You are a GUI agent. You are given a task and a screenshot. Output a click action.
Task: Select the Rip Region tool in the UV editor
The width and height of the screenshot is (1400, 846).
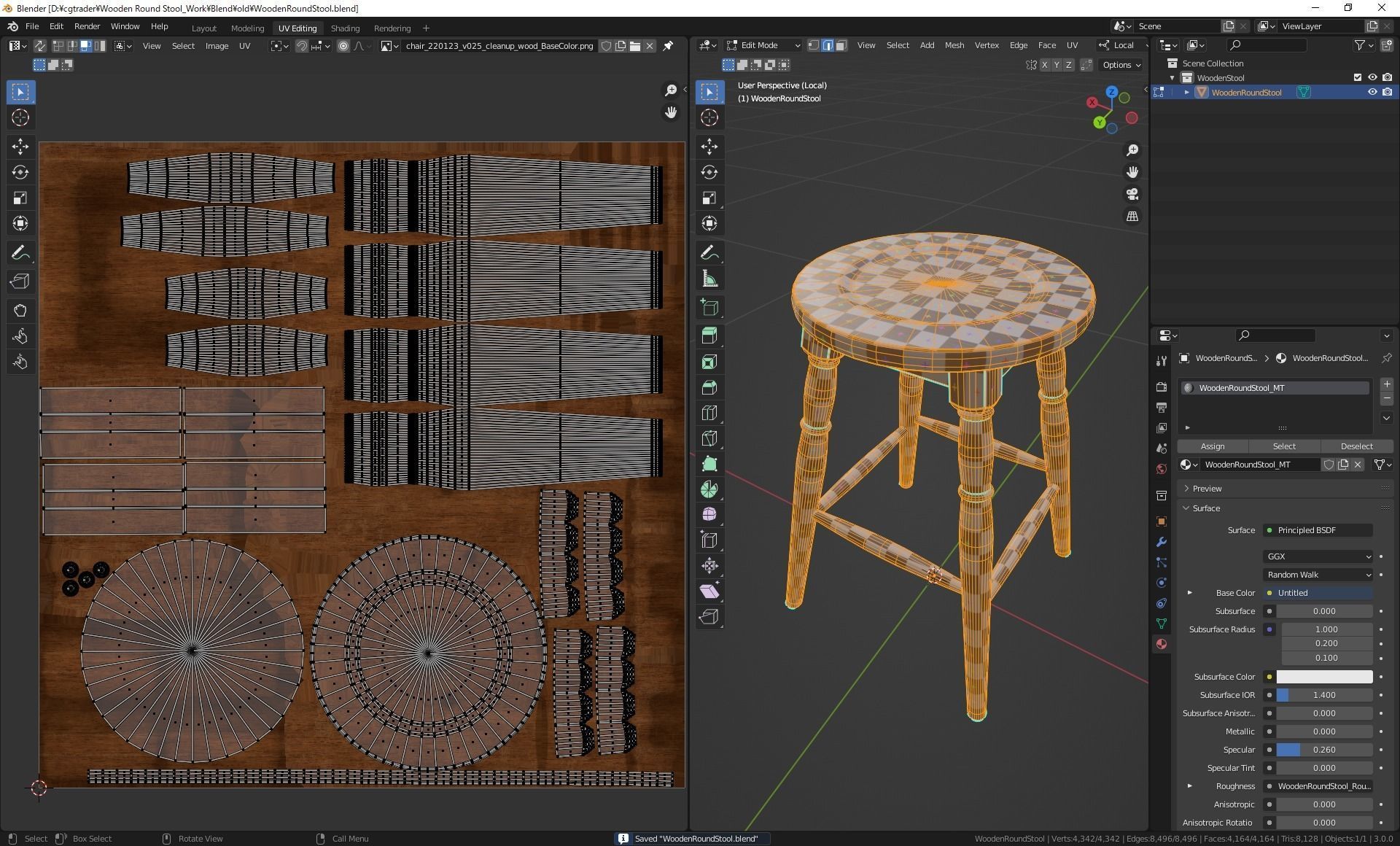pos(20,282)
